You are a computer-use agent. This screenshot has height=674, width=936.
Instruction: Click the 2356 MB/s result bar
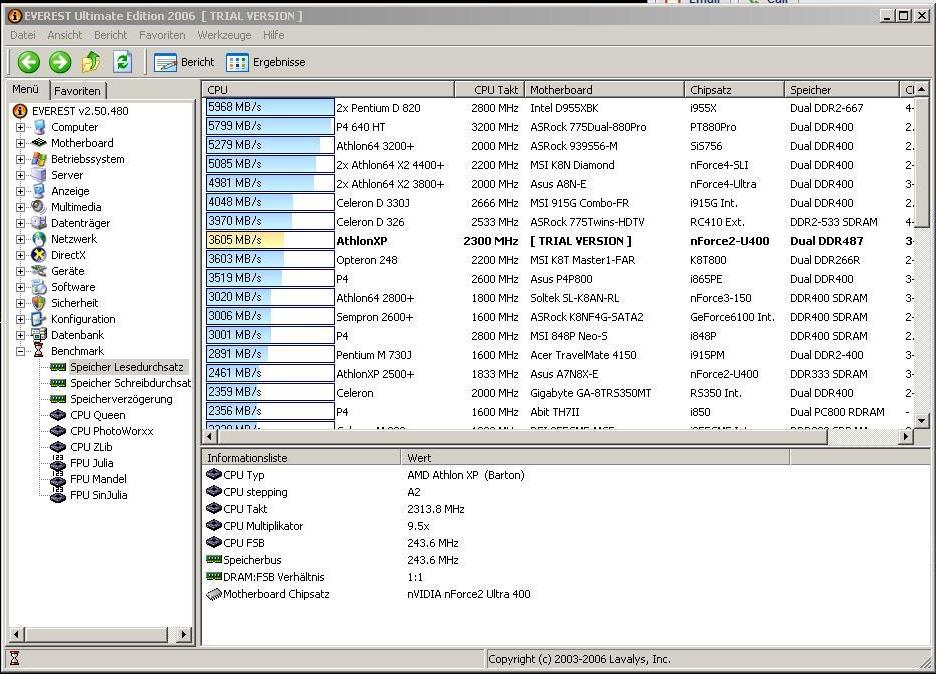[x=270, y=411]
